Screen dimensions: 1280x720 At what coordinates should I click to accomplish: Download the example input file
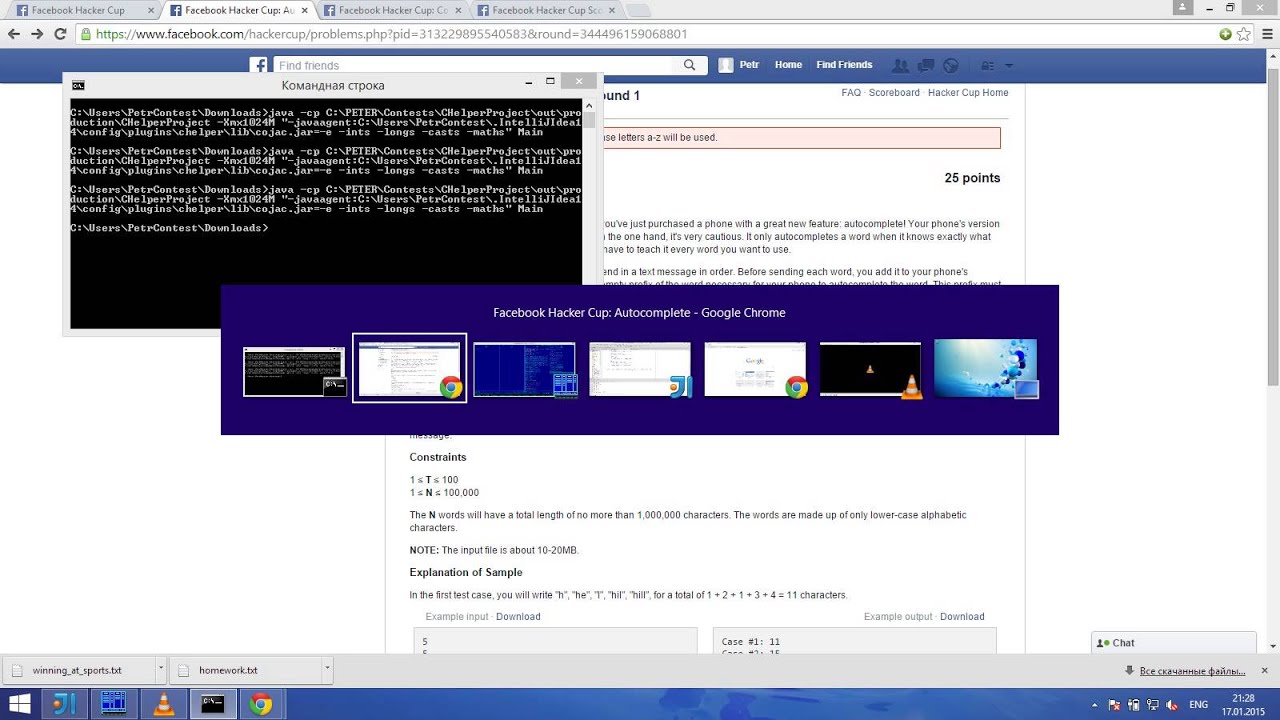pyautogui.click(x=518, y=616)
